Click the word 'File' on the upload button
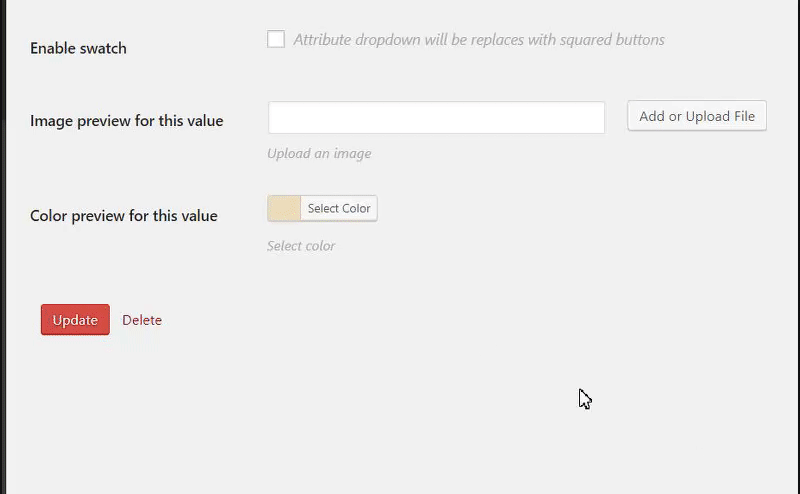Image resolution: width=800 pixels, height=494 pixels. tap(743, 116)
